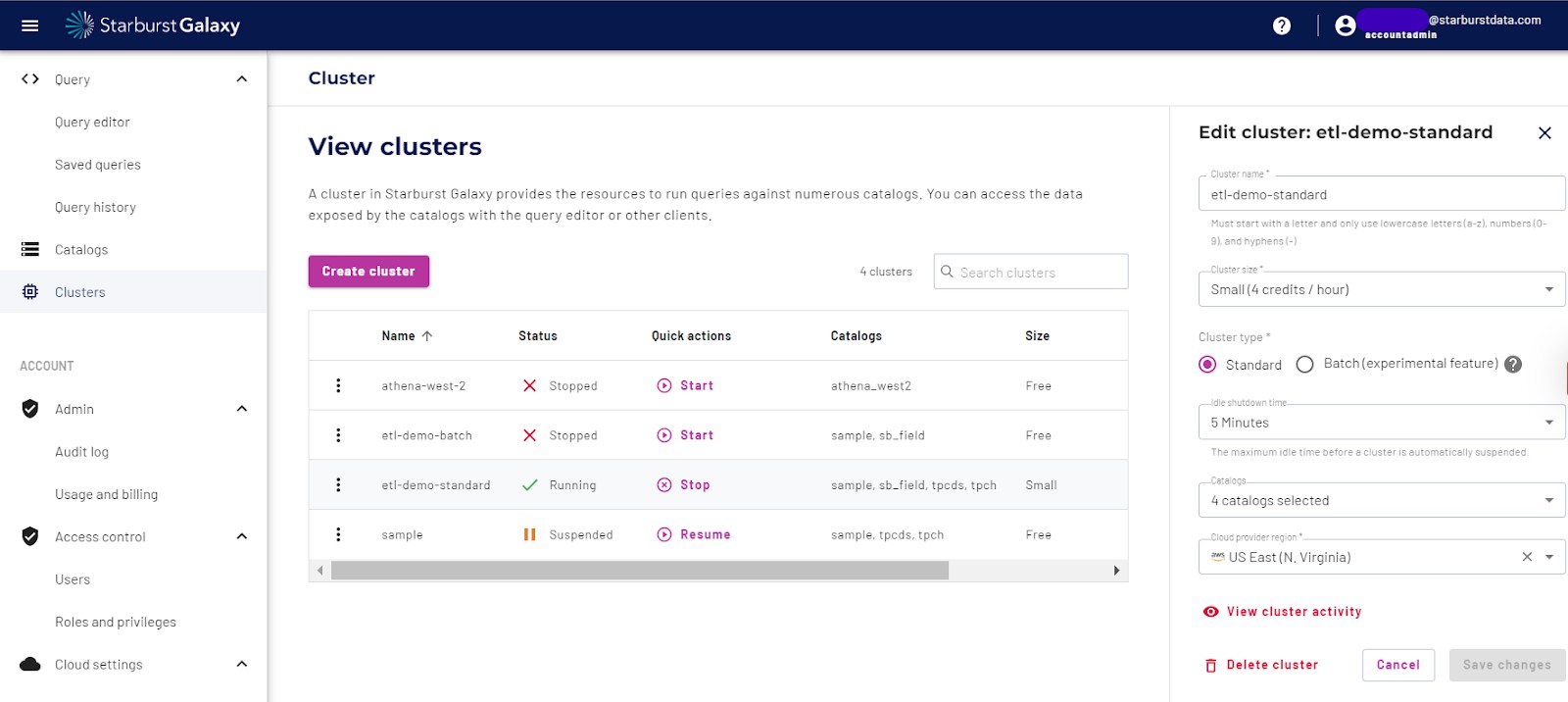The width and height of the screenshot is (1568, 702).
Task: Collapse the Query section
Action: pos(242,79)
